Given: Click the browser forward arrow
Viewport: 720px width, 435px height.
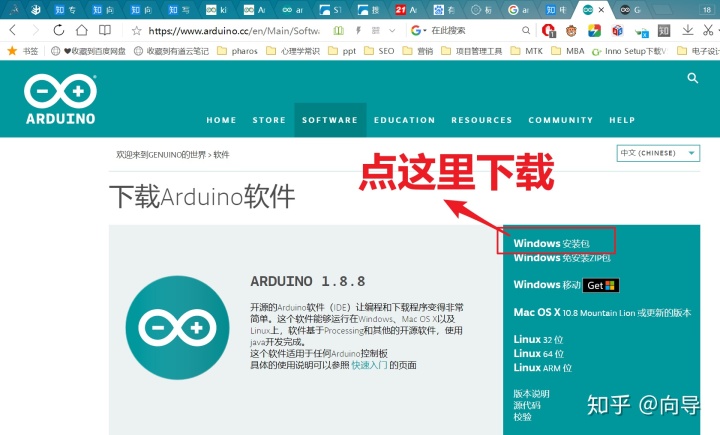Looking at the screenshot, I should [x=35, y=30].
